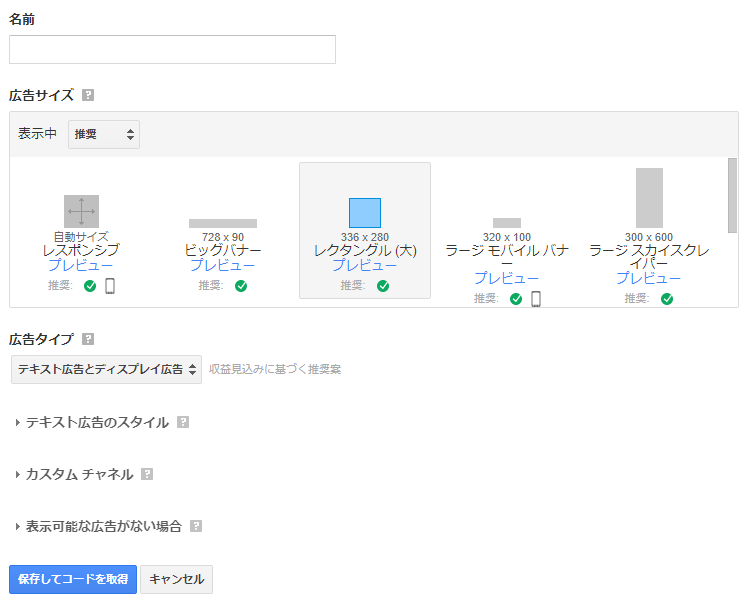Click 保存してコードを取得 button
Viewport: 753px width, 598px height.
[73, 579]
